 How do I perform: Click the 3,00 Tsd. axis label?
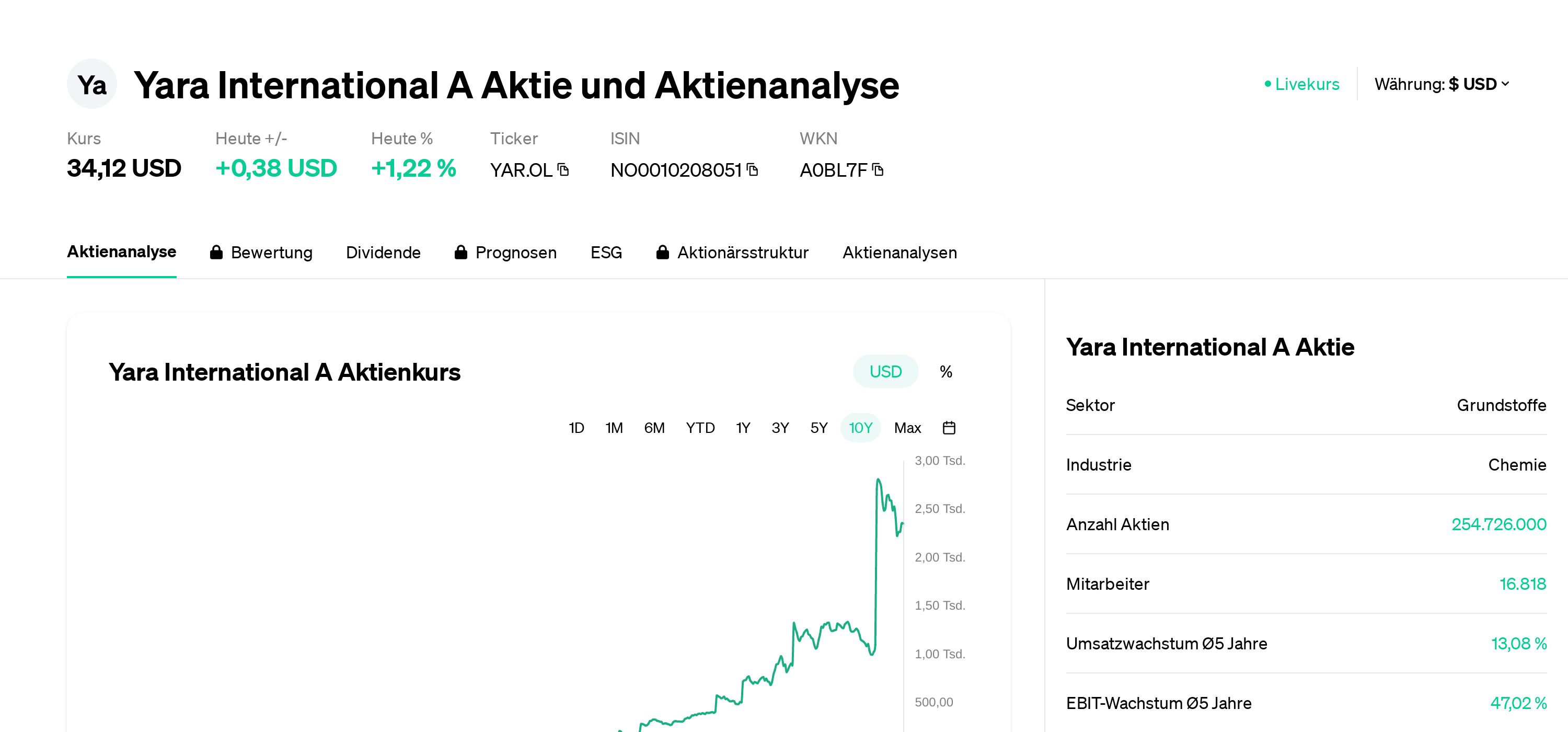(x=940, y=461)
